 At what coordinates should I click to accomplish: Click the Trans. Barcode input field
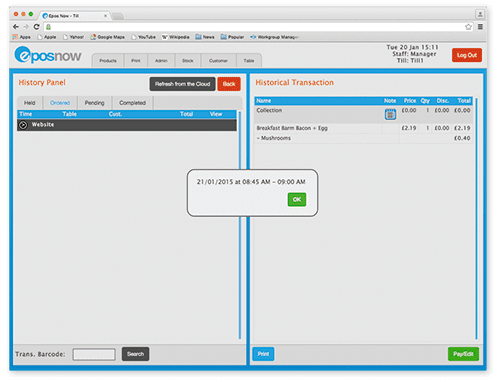tap(94, 354)
